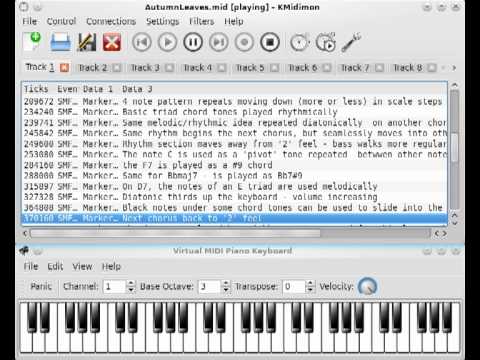Click the horizontal scrollbar of event list
This screenshot has height=360, width=480.
[x=175, y=234]
